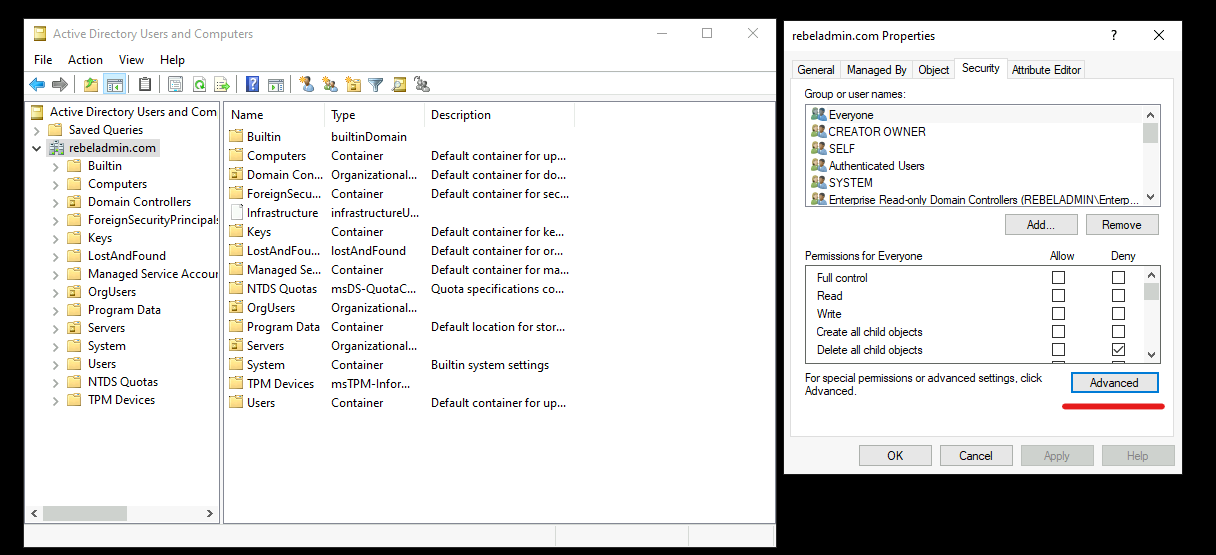The height and width of the screenshot is (555, 1216).
Task: Check Deny box for Read permission
Action: 1118,296
